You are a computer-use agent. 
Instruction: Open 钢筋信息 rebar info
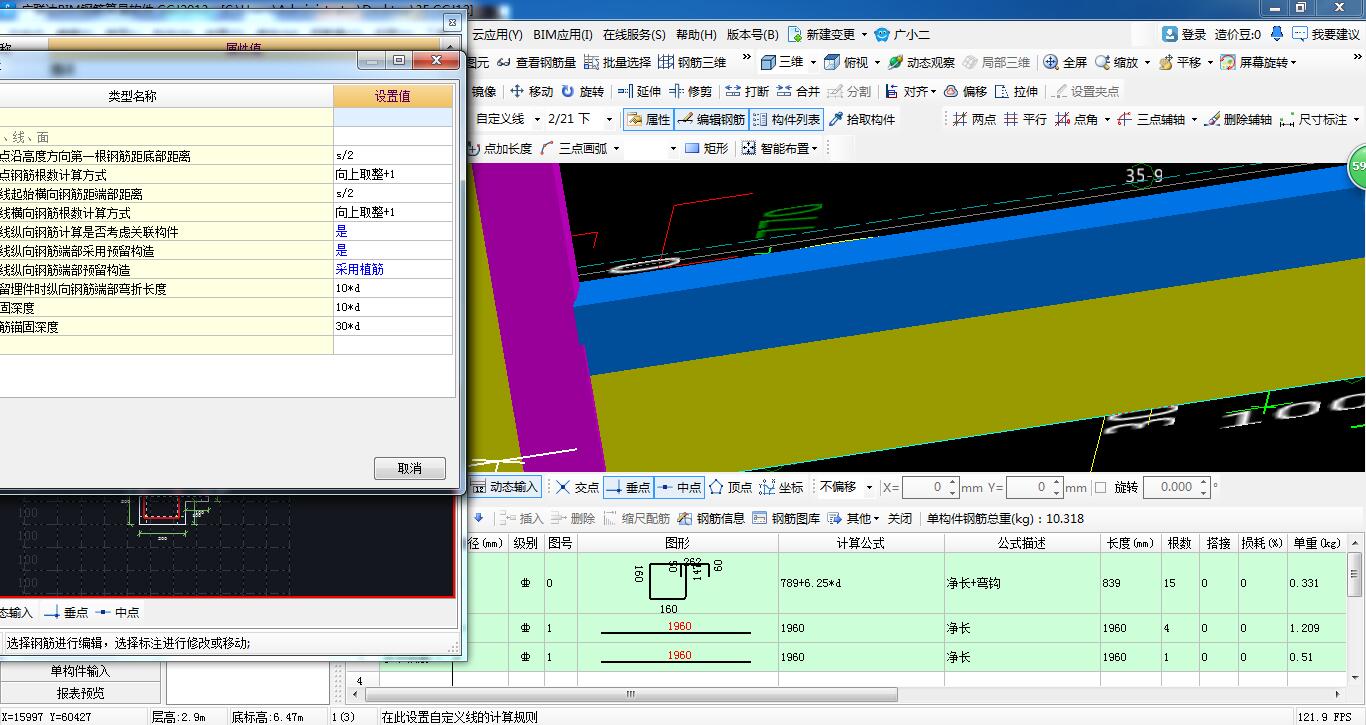[x=711, y=518]
